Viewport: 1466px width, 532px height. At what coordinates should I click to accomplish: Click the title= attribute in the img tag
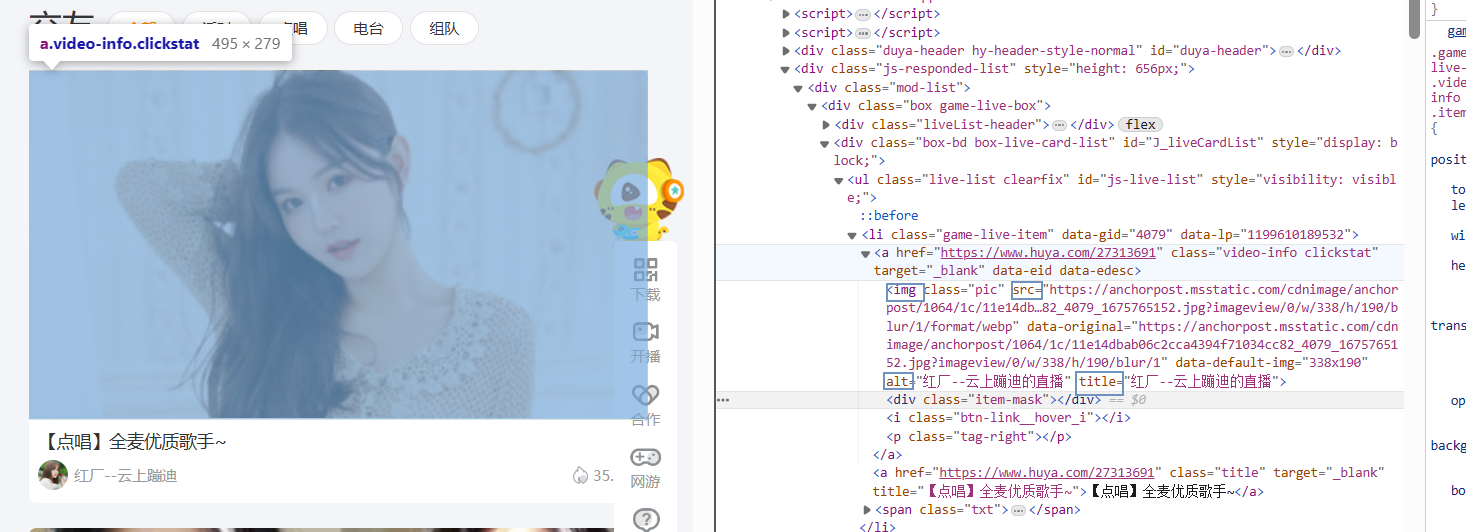[1102, 381]
